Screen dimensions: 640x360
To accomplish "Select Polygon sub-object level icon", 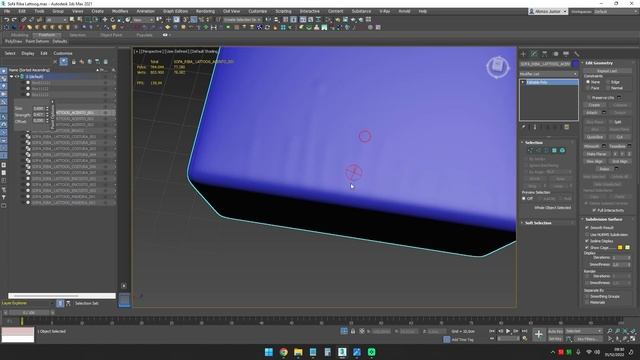I will (554, 151).
